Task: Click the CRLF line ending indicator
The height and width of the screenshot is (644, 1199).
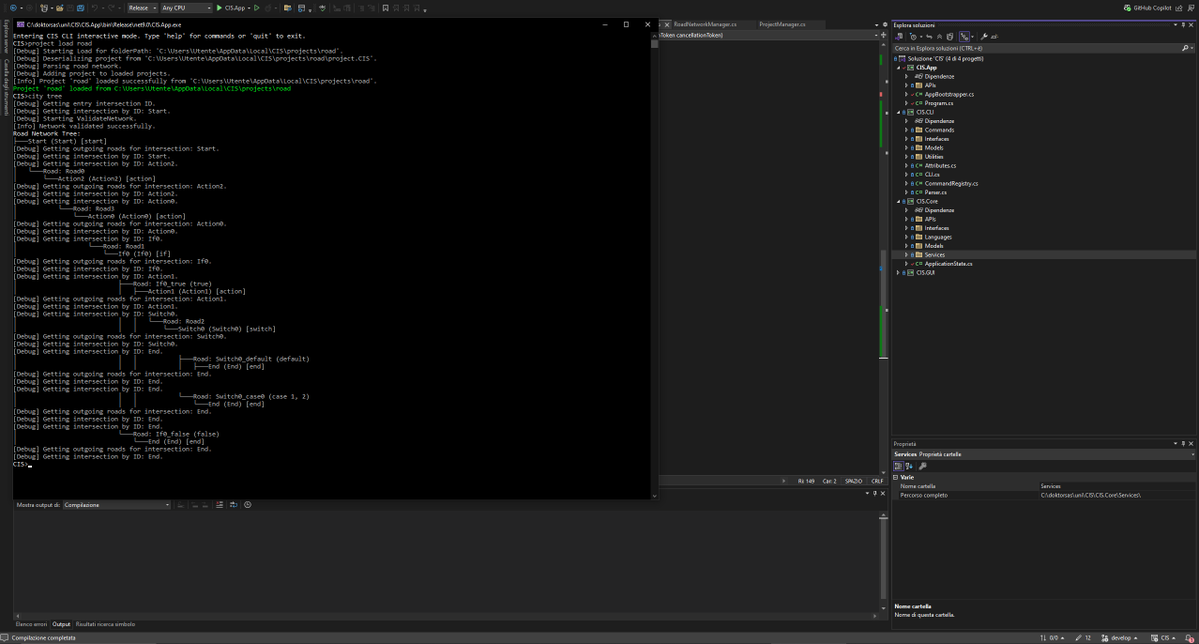Action: click(877, 481)
